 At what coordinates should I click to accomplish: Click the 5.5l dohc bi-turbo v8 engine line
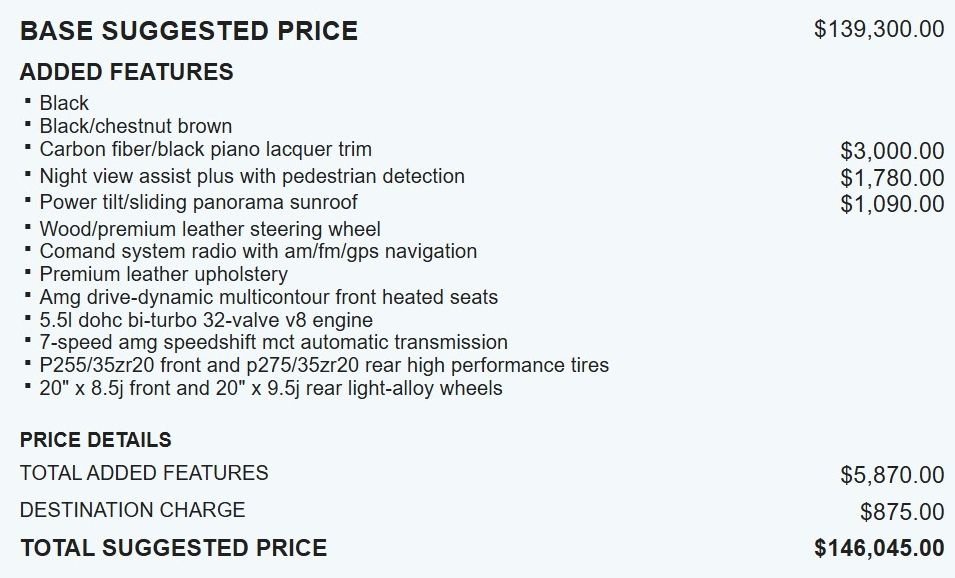coord(206,320)
